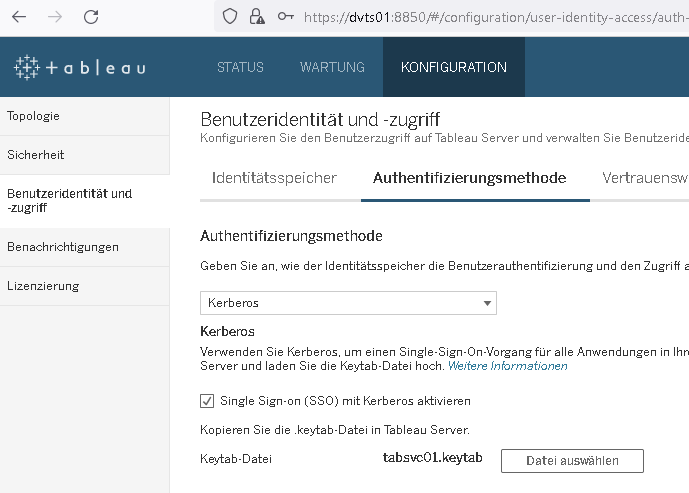
Task: Click the browser forward arrow
Action: point(55,16)
